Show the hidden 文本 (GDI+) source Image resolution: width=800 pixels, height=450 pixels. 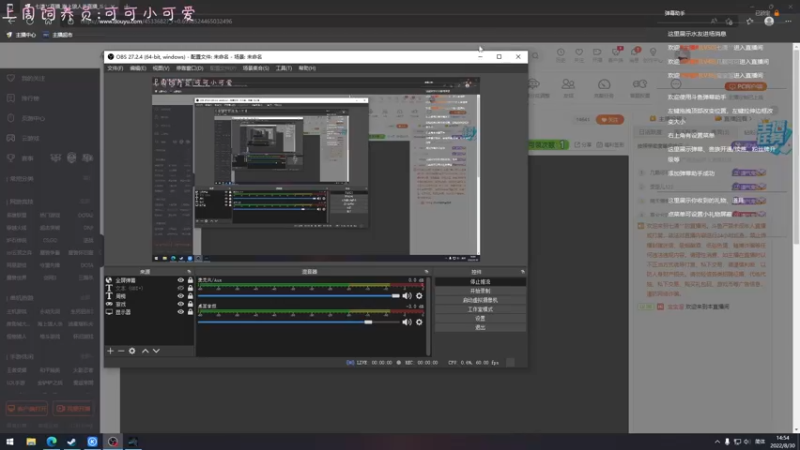[x=180, y=288]
